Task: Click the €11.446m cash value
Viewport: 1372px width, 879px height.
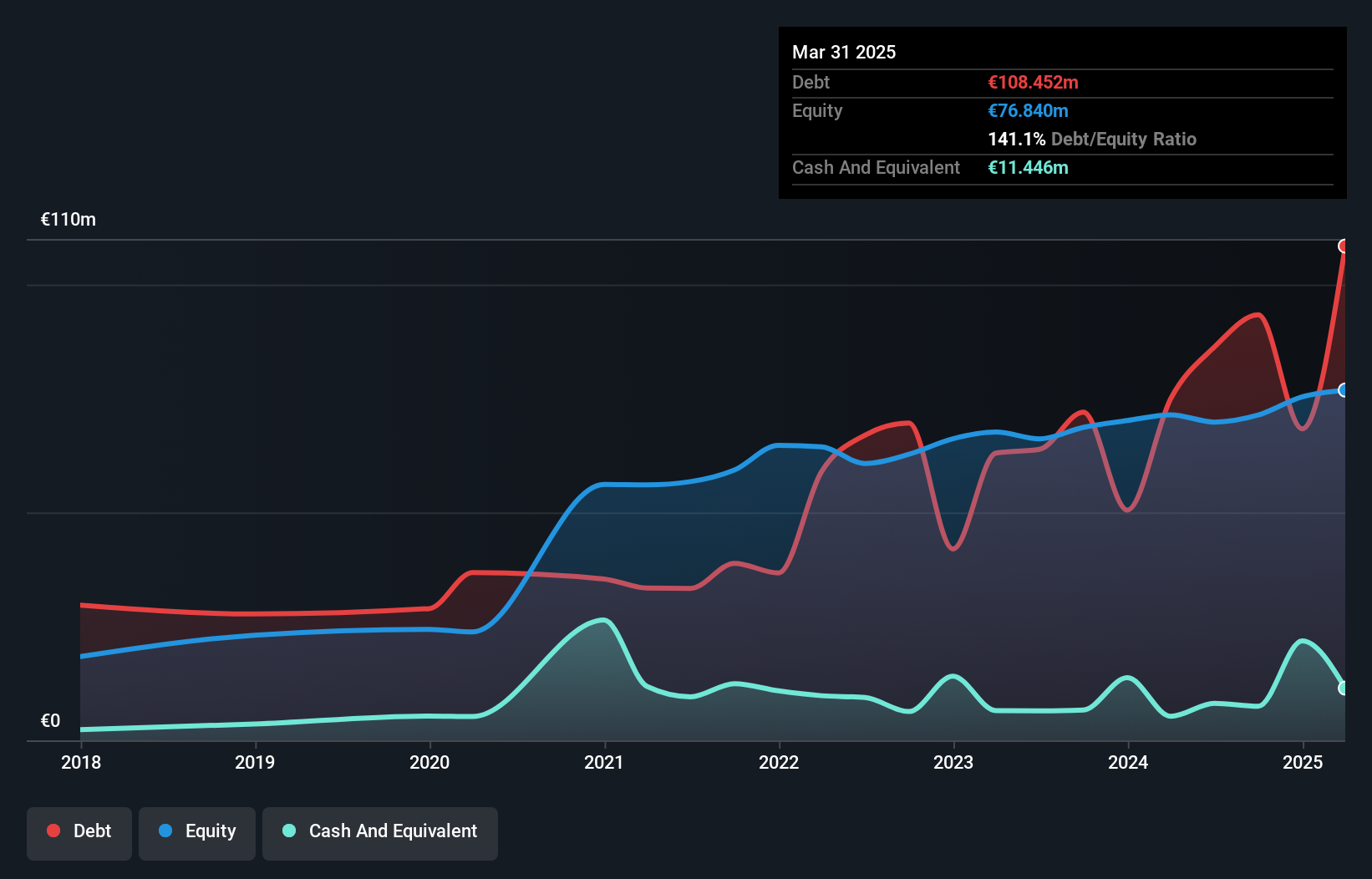Action: [x=1028, y=167]
